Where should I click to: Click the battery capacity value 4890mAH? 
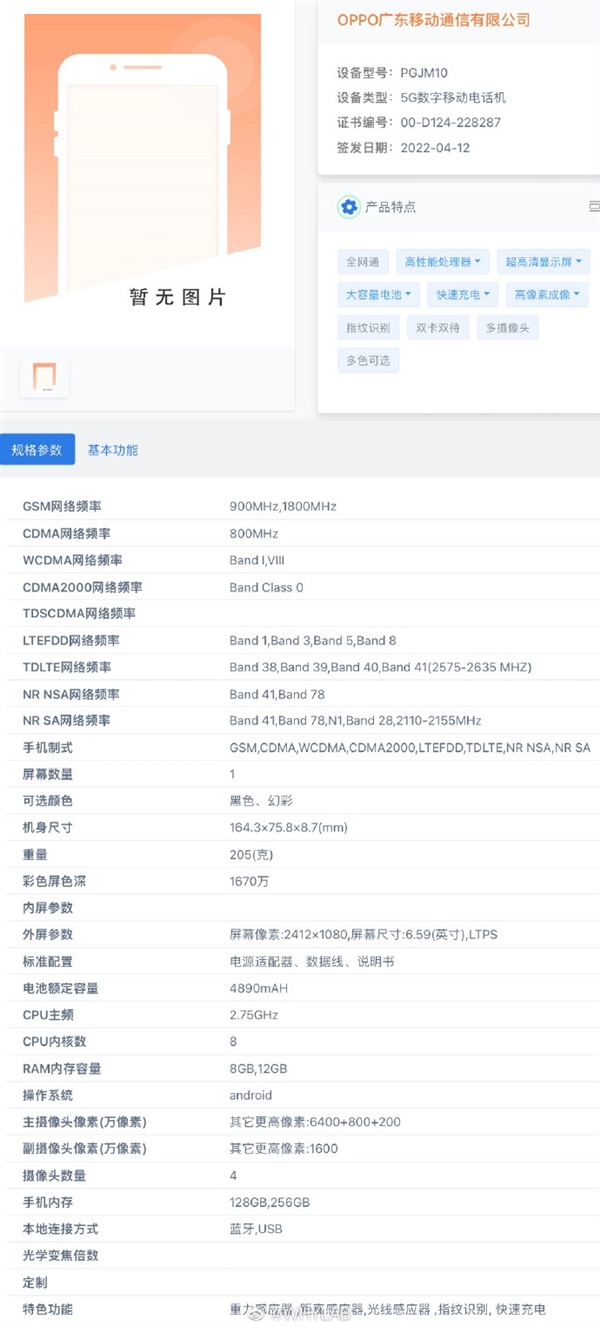tap(259, 988)
